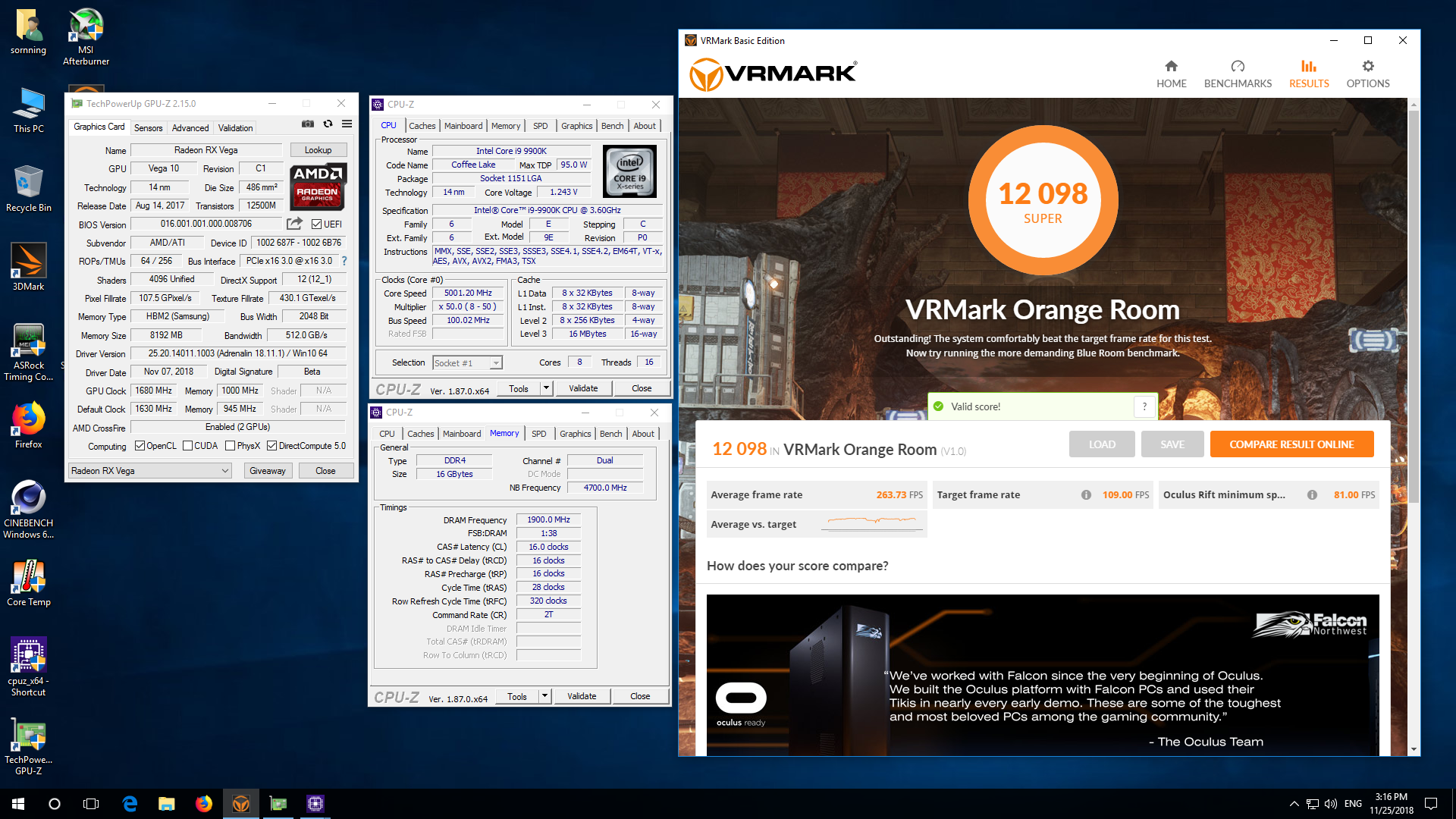Click LOAD button in VRMark
This screenshot has height=819, width=1456.
click(1102, 444)
